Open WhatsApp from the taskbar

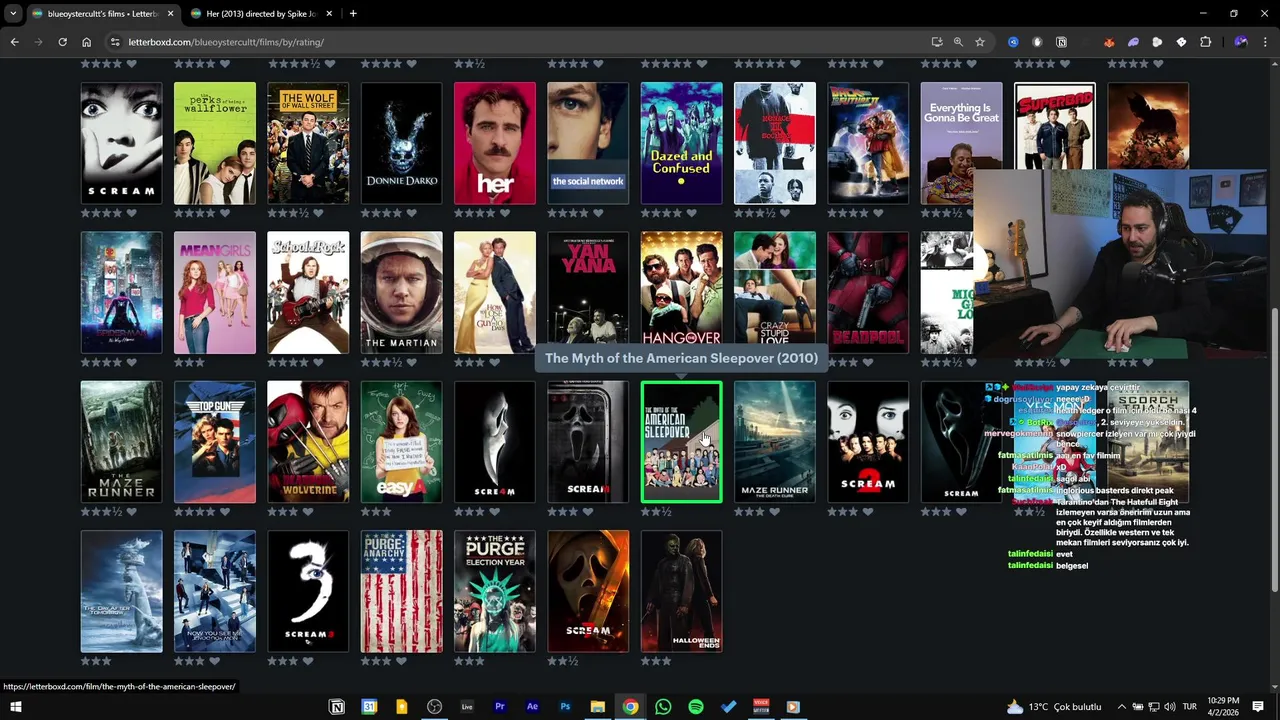point(663,707)
